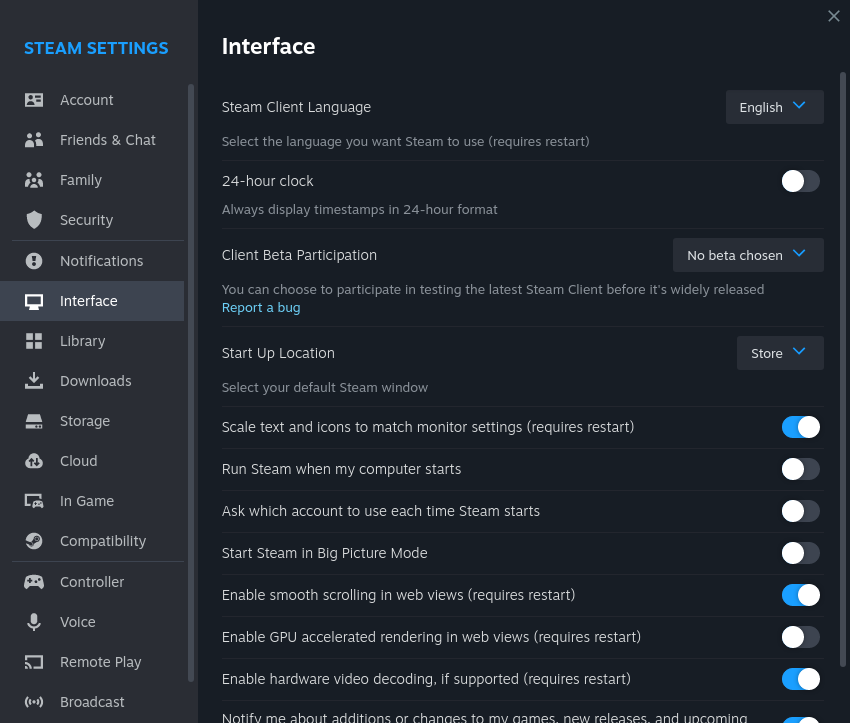Switch to the Library settings section
Image resolution: width=850 pixels, height=723 pixels.
point(82,340)
